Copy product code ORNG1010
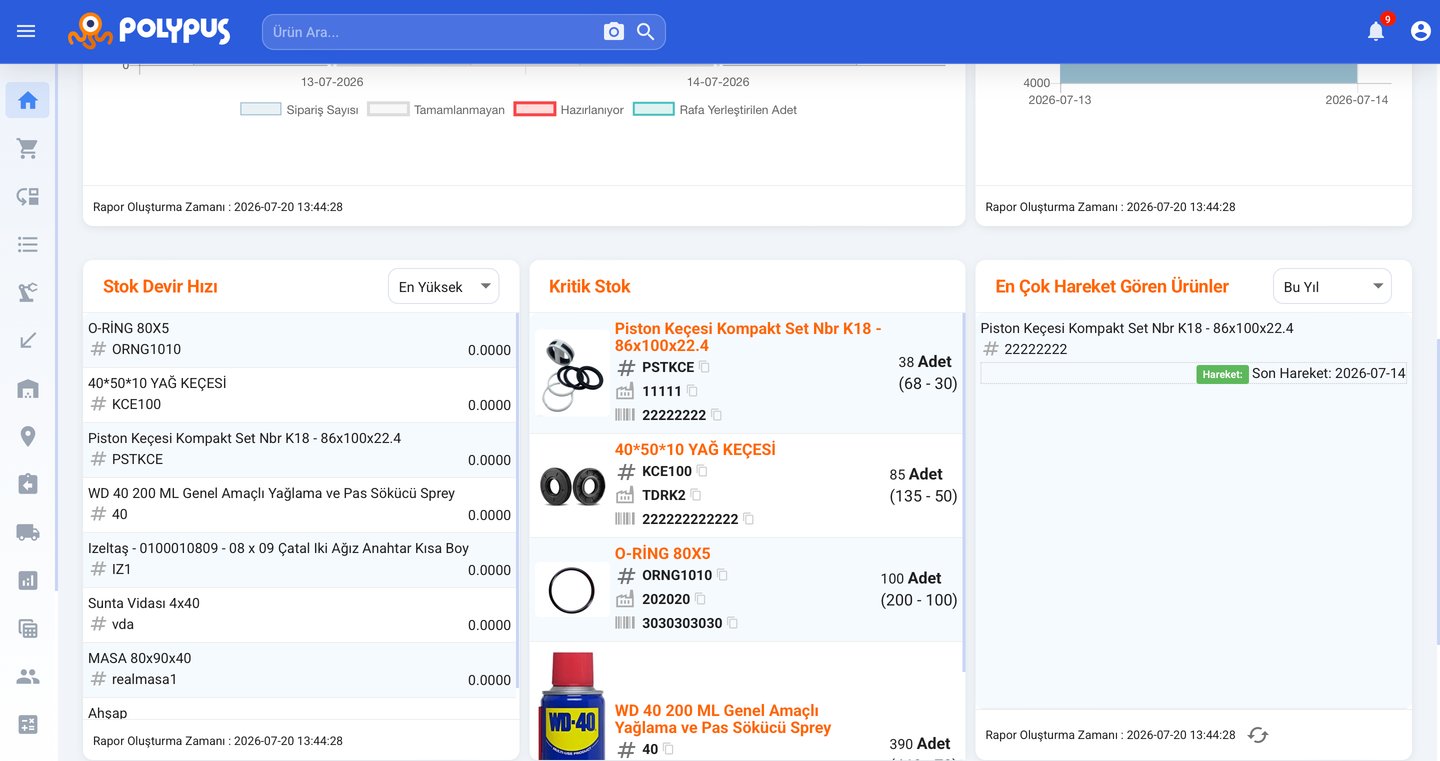Viewport: 1440px width, 761px height. coord(722,575)
